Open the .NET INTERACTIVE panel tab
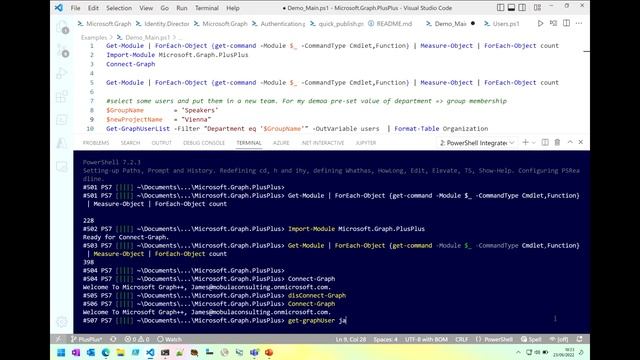Viewport: 640px width, 360px height. (x=322, y=143)
